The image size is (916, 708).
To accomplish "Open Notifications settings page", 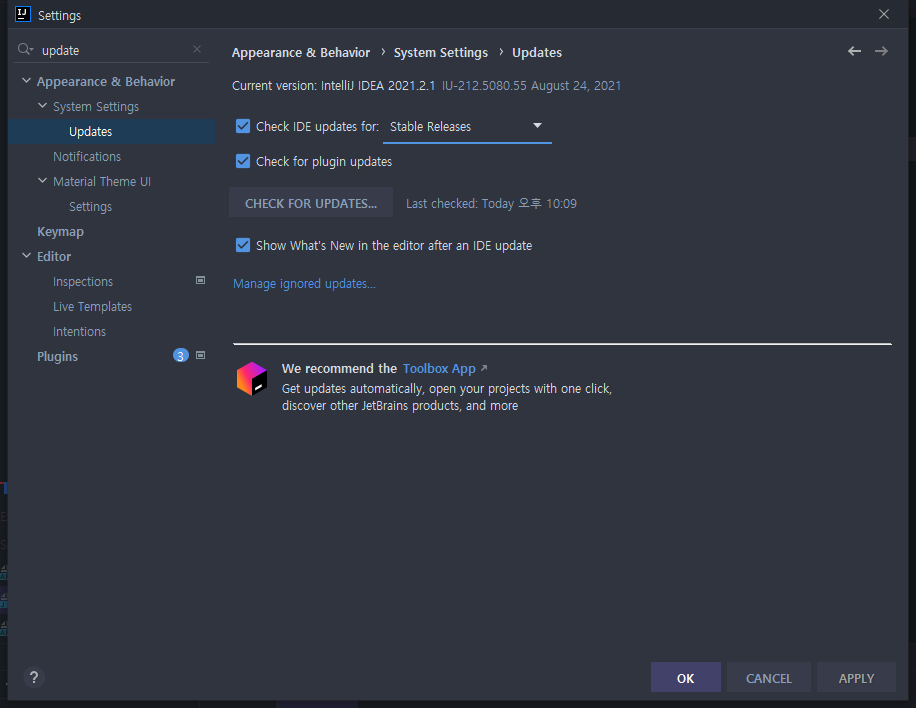I will [x=87, y=157].
